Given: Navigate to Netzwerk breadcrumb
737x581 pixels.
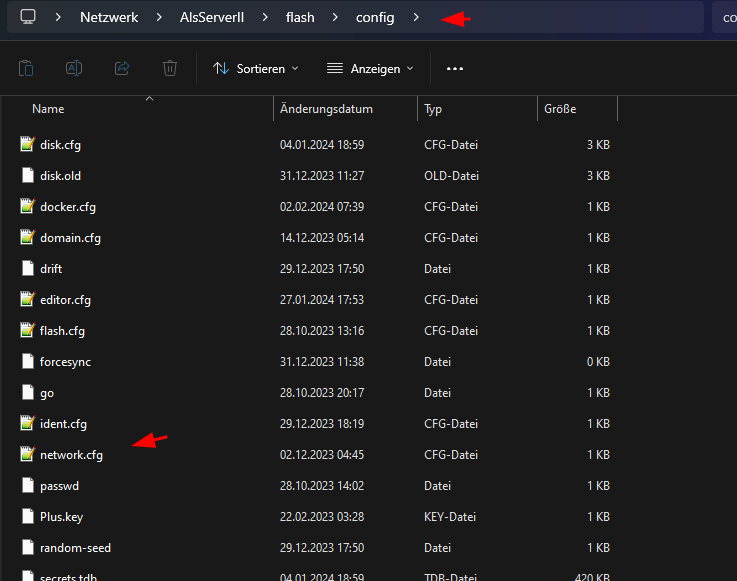Looking at the screenshot, I should pos(109,17).
